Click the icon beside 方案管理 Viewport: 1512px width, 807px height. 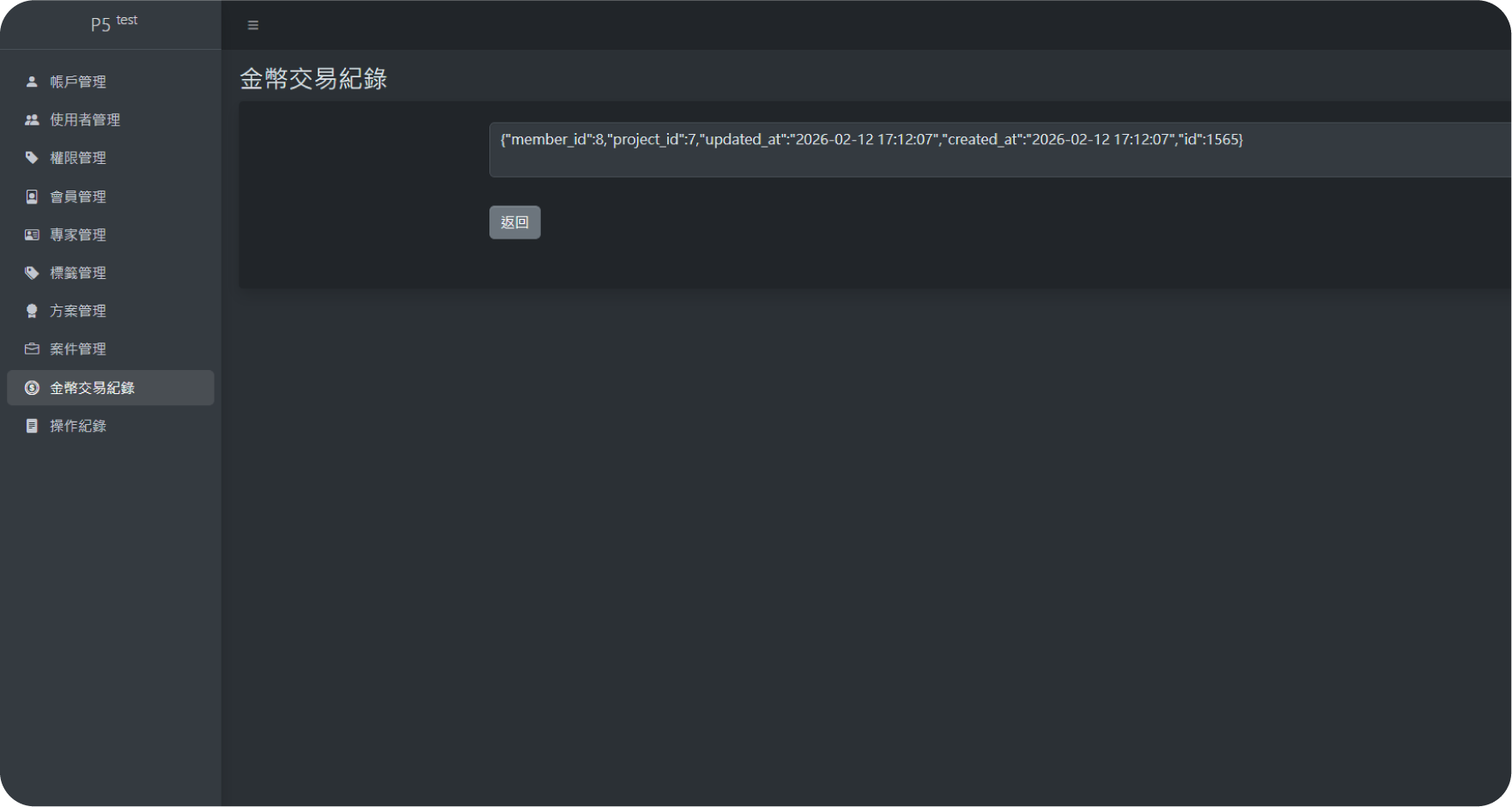click(32, 311)
